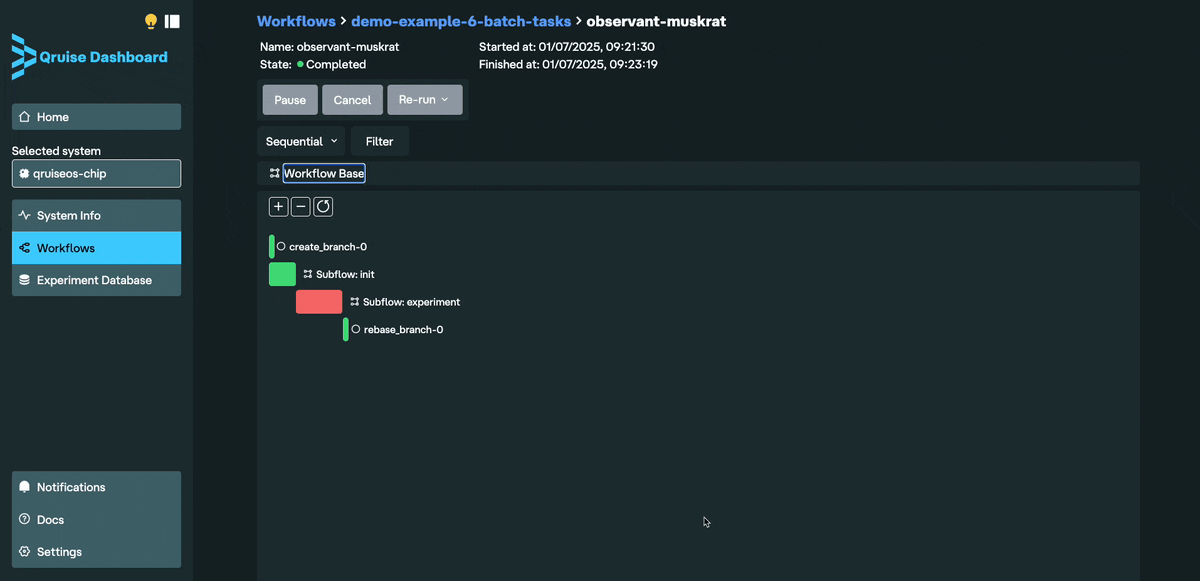The width and height of the screenshot is (1200, 581).
Task: Open the Re-run dropdown
Action: pos(424,100)
